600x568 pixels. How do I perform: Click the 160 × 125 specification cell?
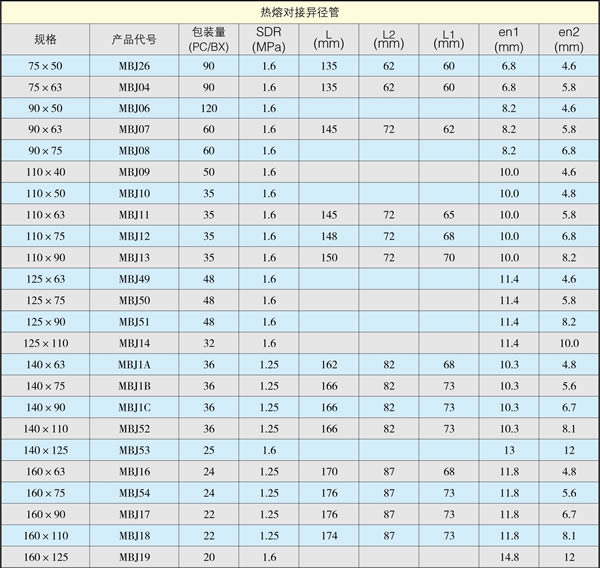(45, 556)
